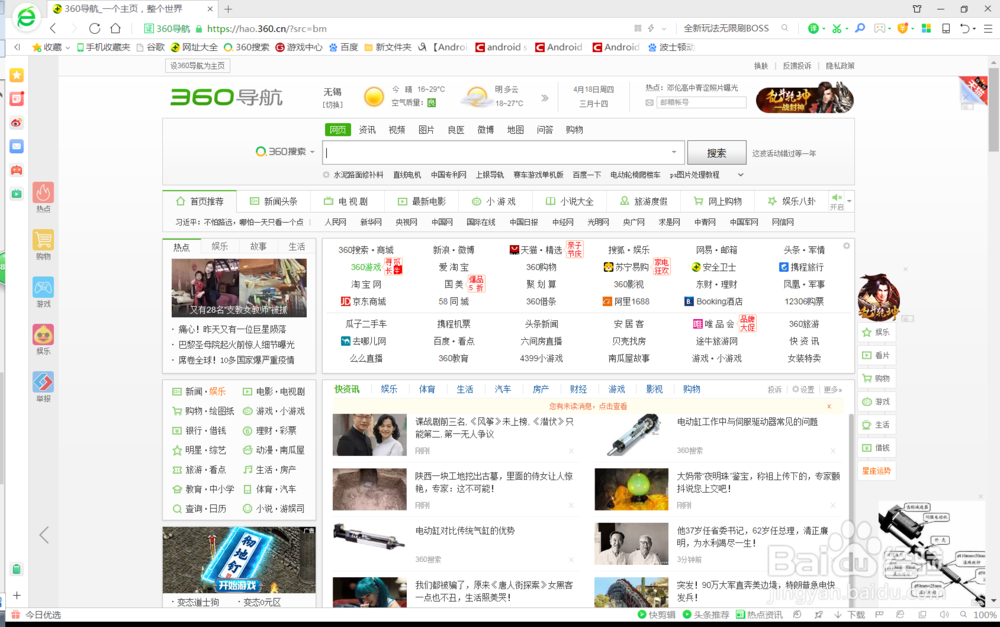Screen dimensions: 1000x627
Task: Reload the page with the refresh icon
Action: click(x=94, y=29)
